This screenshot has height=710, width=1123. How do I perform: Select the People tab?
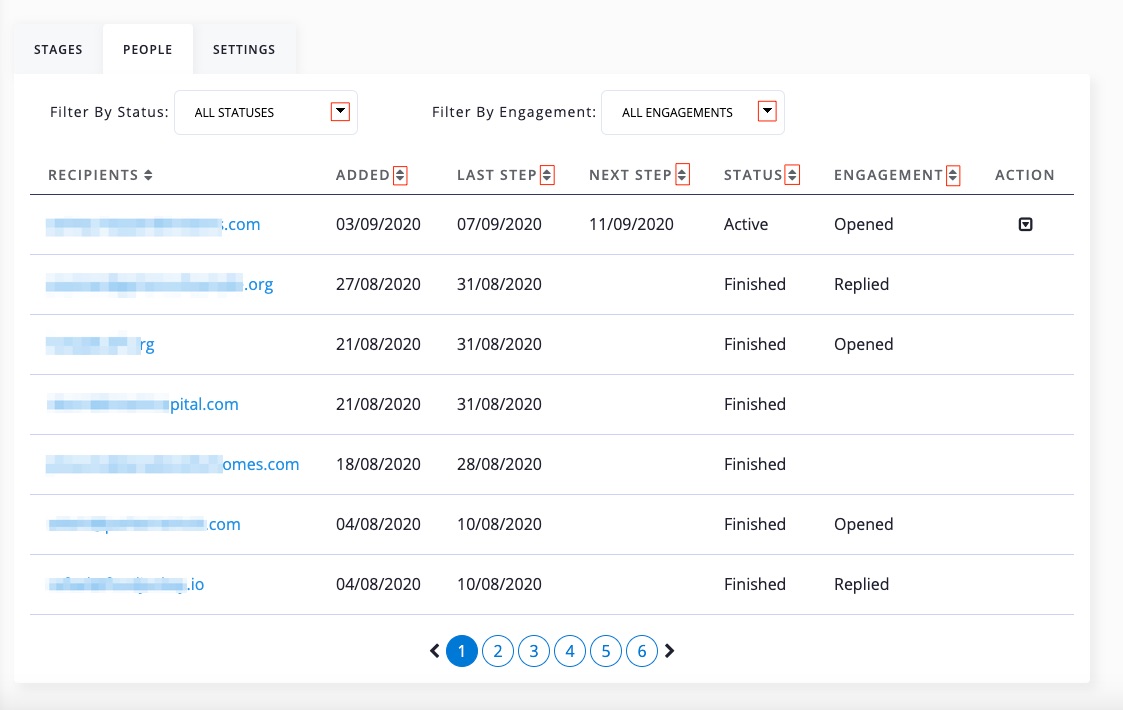point(148,49)
